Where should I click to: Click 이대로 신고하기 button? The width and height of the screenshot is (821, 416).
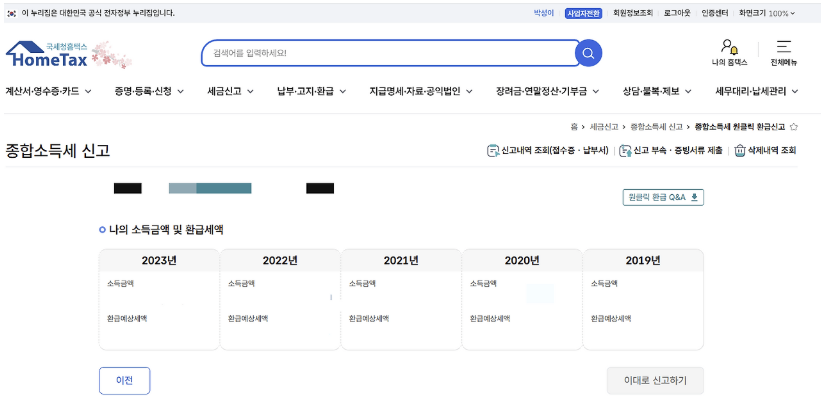[655, 380]
